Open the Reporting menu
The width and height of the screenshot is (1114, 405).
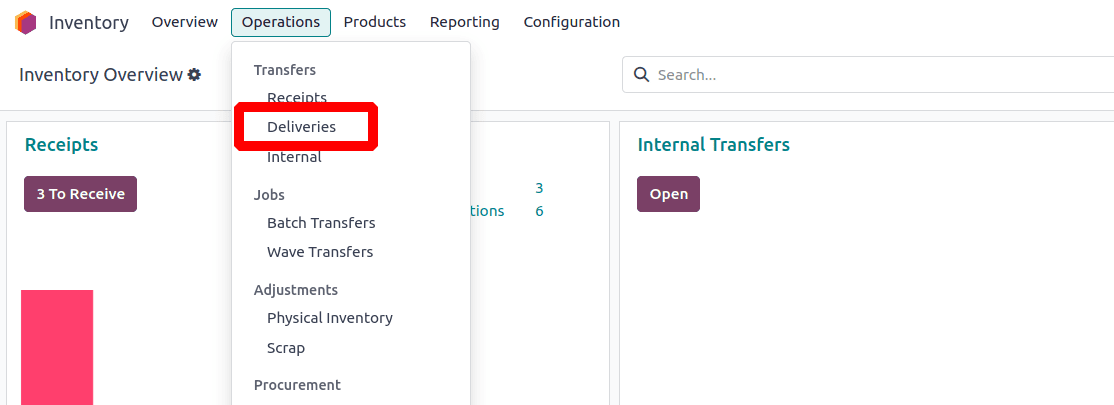[x=465, y=22]
